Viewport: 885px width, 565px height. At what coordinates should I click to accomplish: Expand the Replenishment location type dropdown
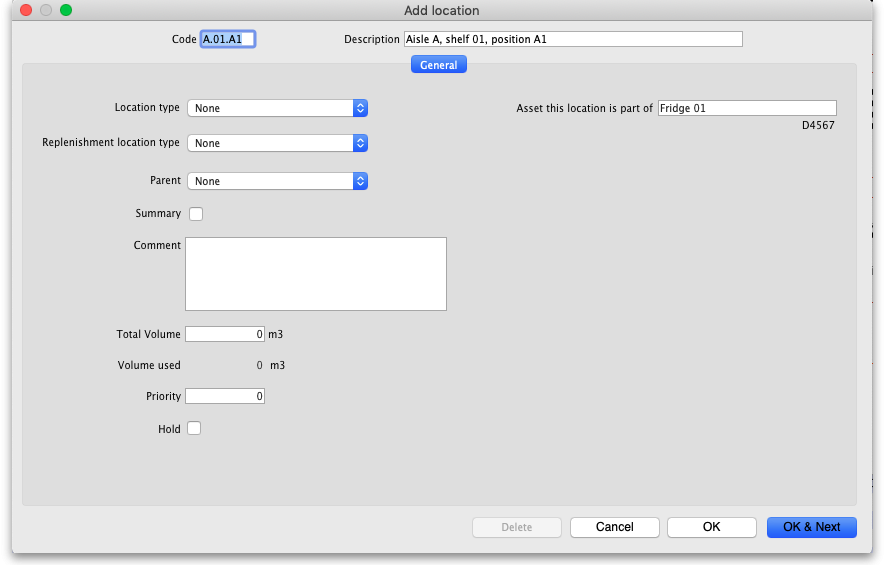(x=277, y=143)
